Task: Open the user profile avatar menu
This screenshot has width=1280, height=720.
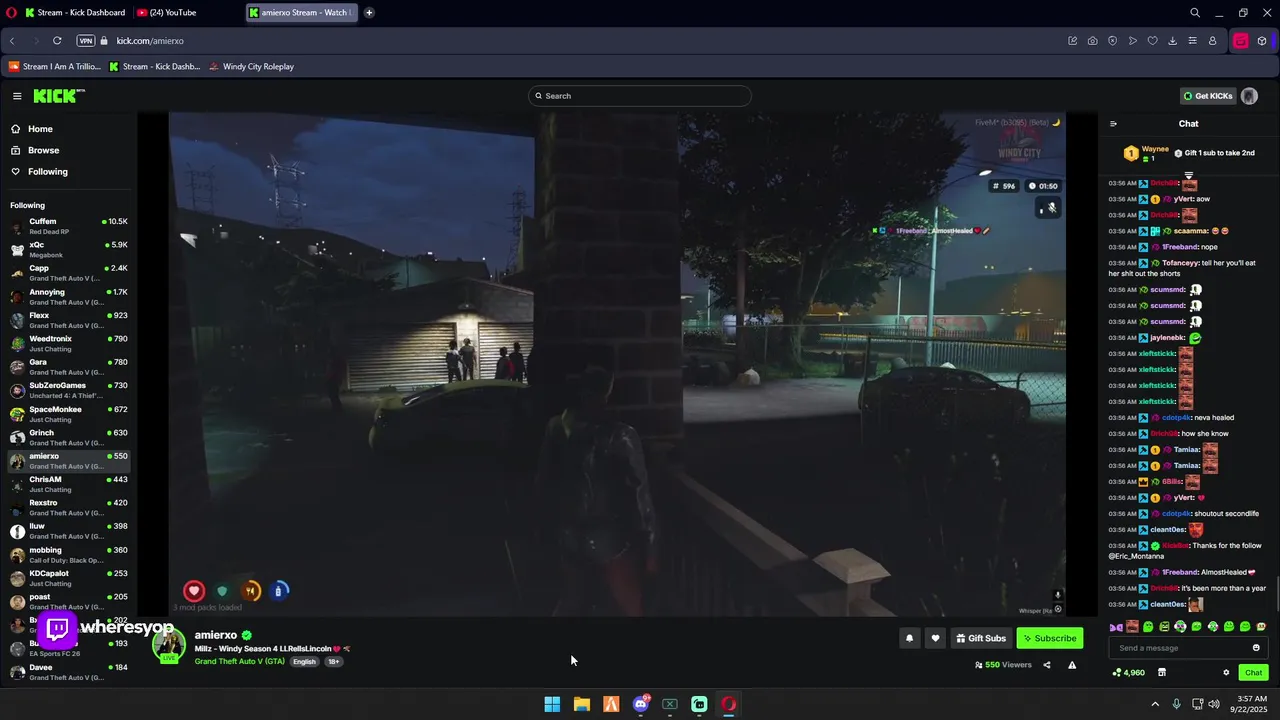Action: pos(1249,96)
